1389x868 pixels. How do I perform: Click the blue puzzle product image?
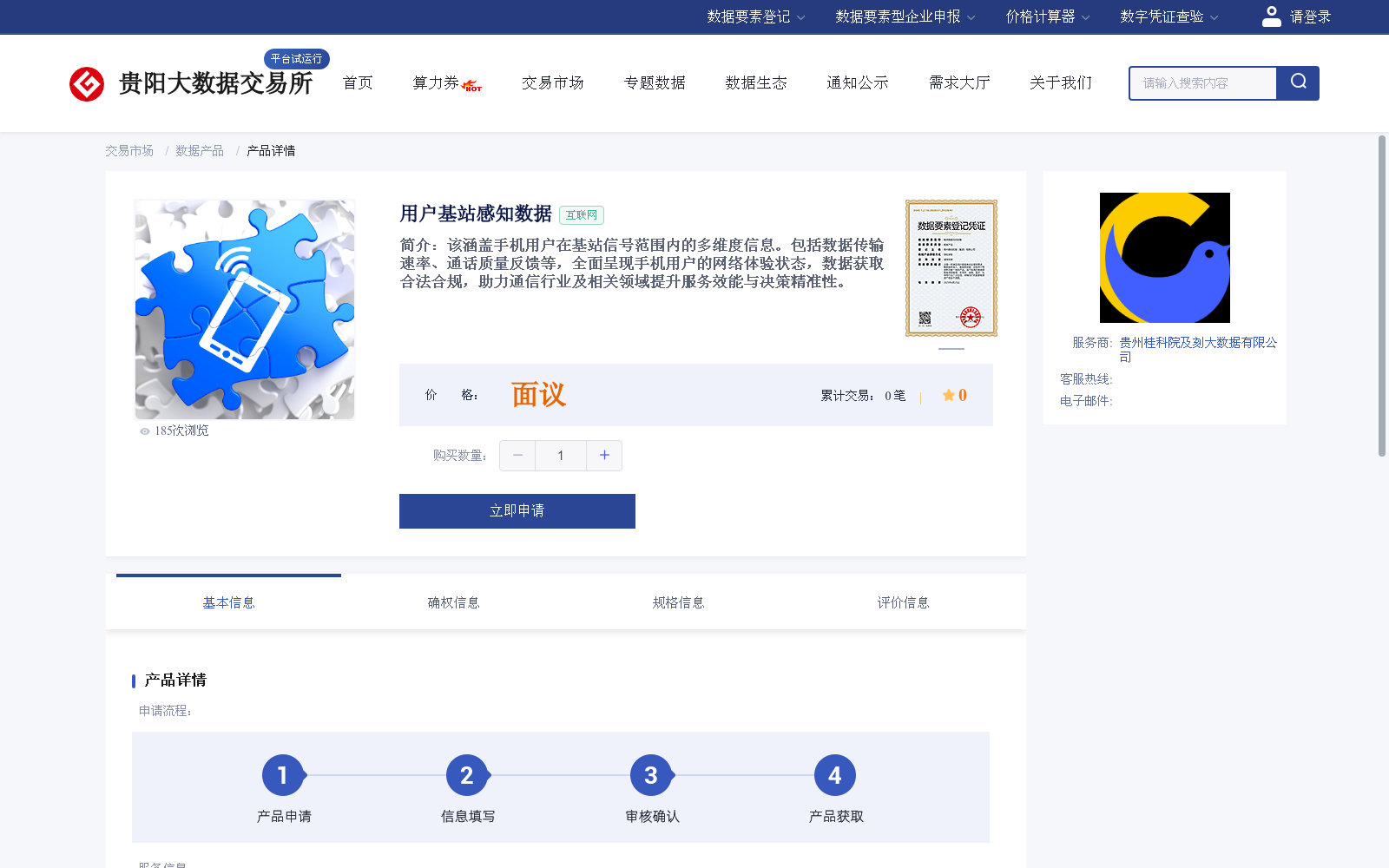245,310
